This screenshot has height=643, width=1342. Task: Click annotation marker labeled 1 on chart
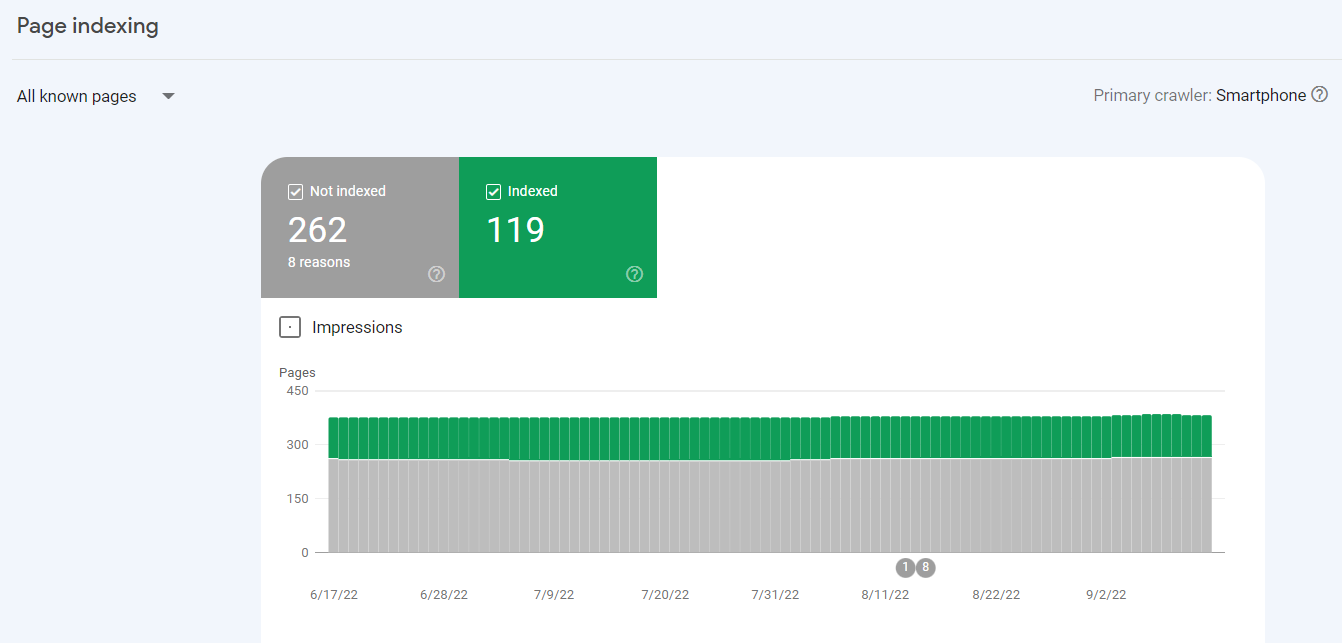click(x=906, y=568)
